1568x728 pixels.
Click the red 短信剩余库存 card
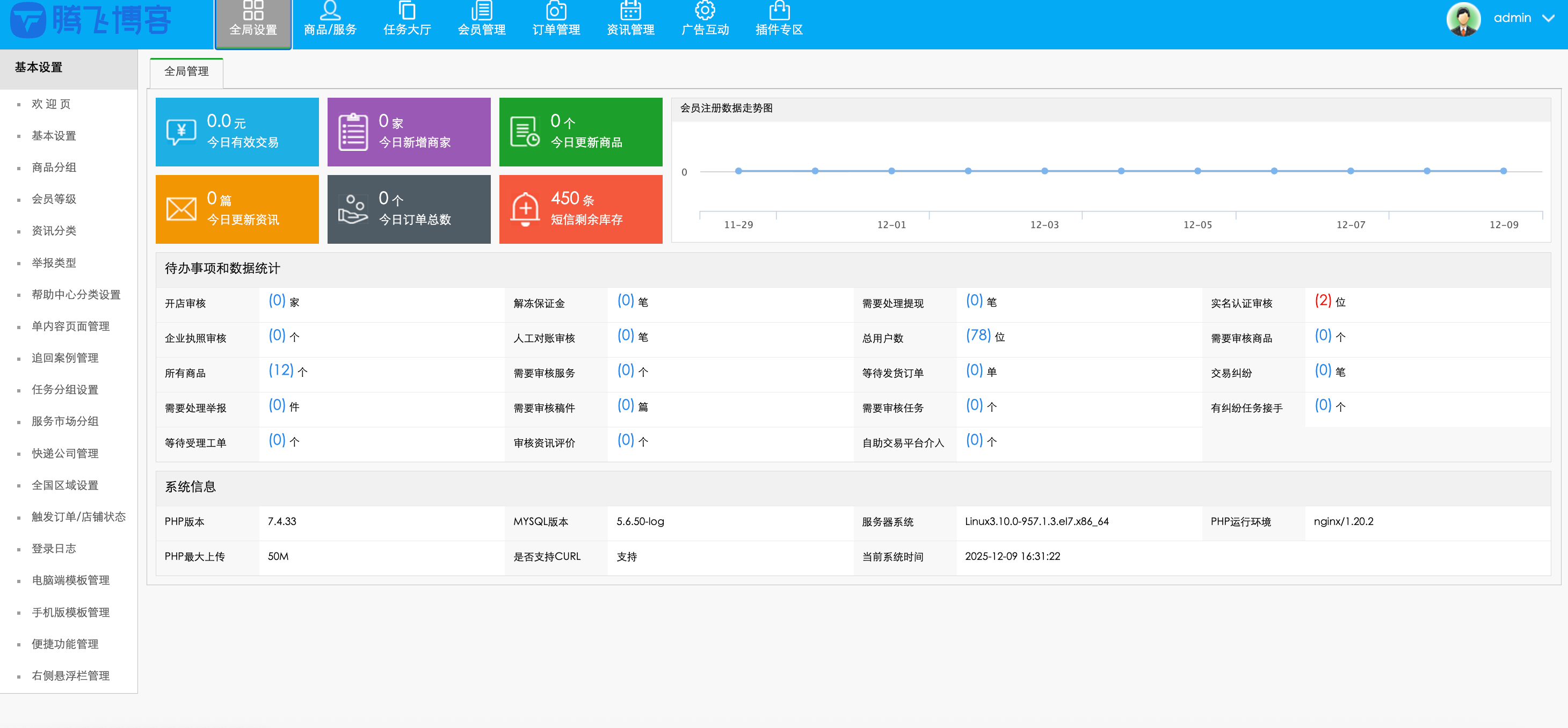[x=580, y=209]
